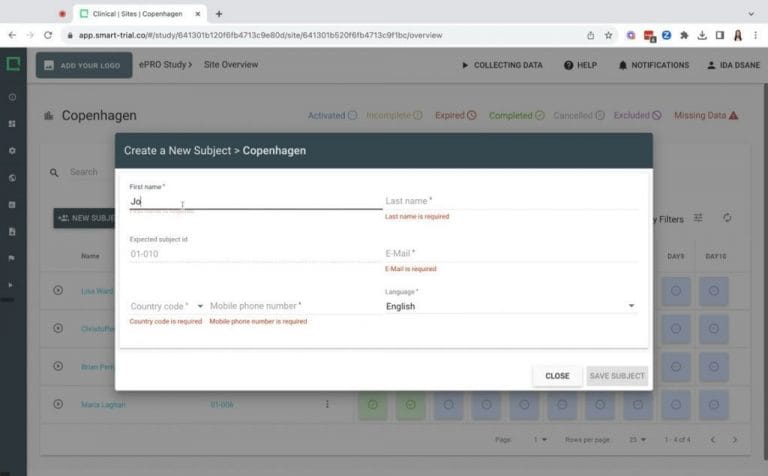
Task: Click the green logo at sidebar top
Action: click(13, 65)
